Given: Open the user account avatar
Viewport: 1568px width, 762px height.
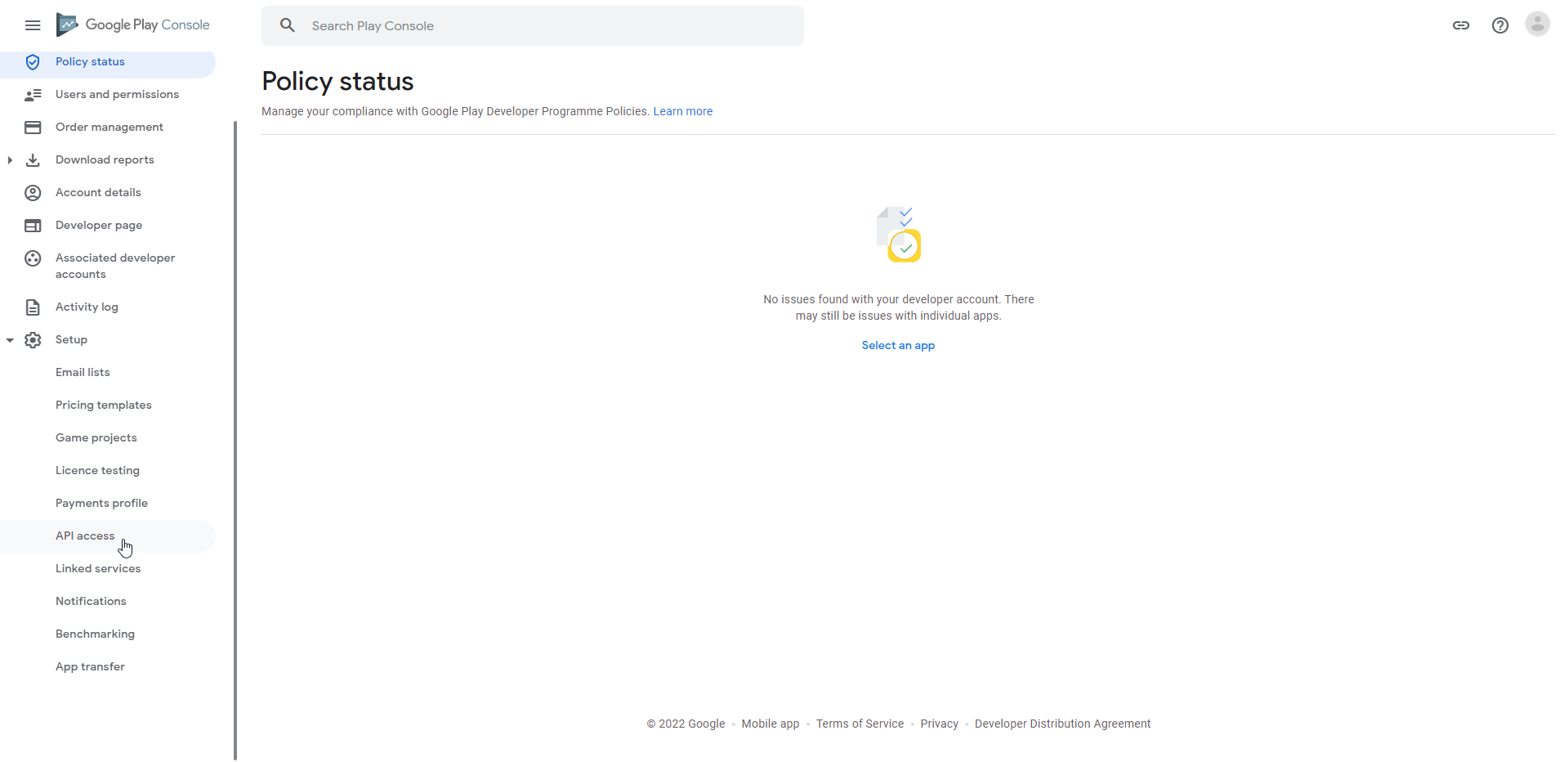Looking at the screenshot, I should point(1537,25).
